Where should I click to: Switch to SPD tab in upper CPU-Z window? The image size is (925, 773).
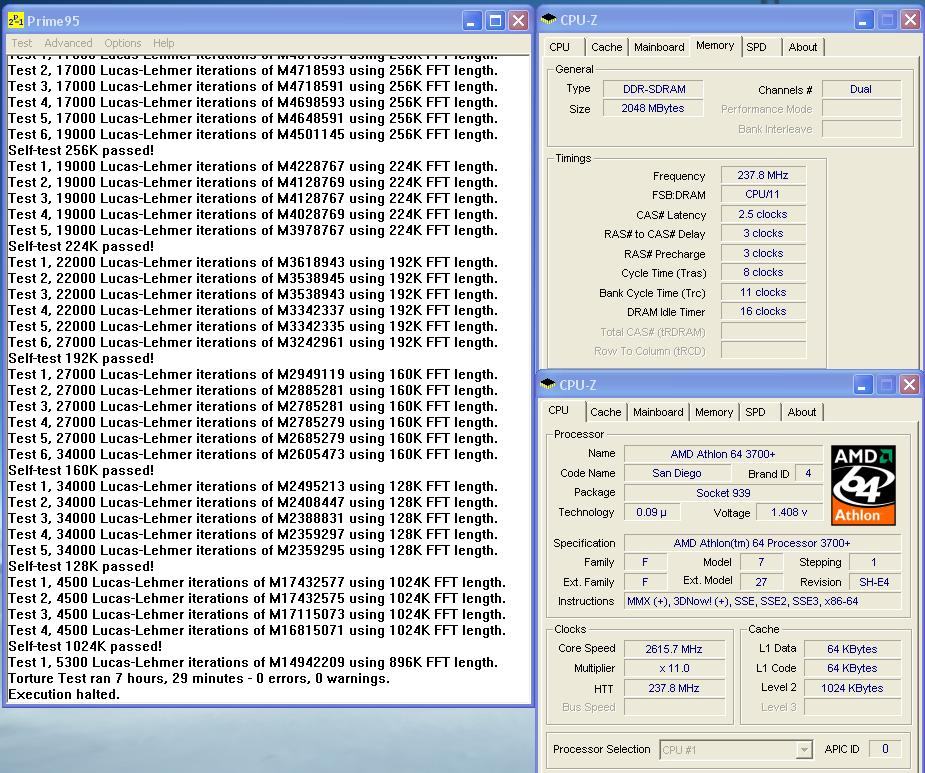pyautogui.click(x=756, y=47)
